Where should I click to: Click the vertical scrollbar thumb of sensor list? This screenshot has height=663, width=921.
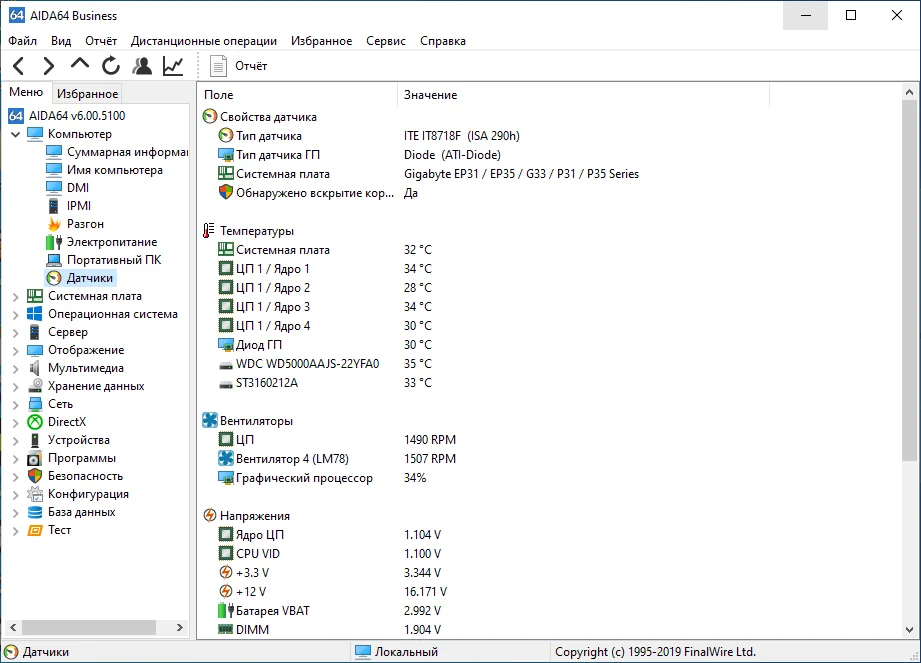click(x=909, y=281)
